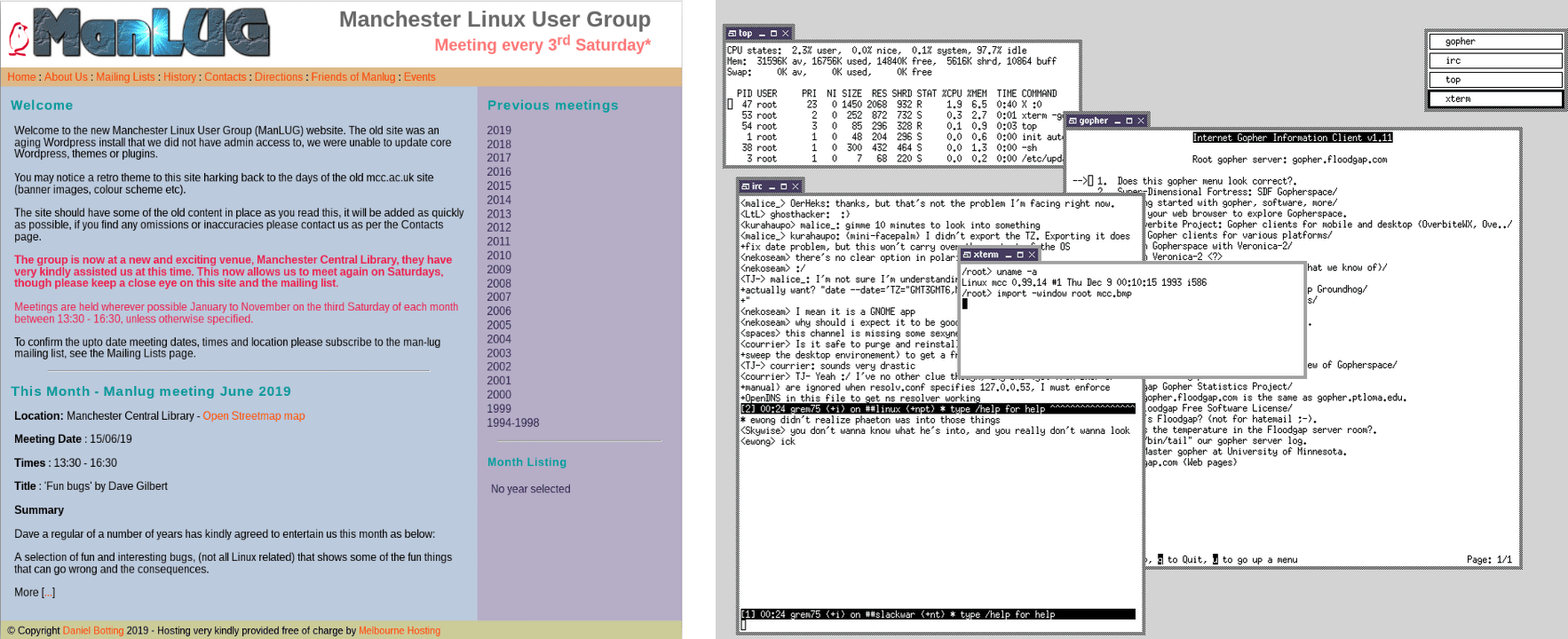
Task: Select 2015 in Previous meetings
Action: (499, 186)
